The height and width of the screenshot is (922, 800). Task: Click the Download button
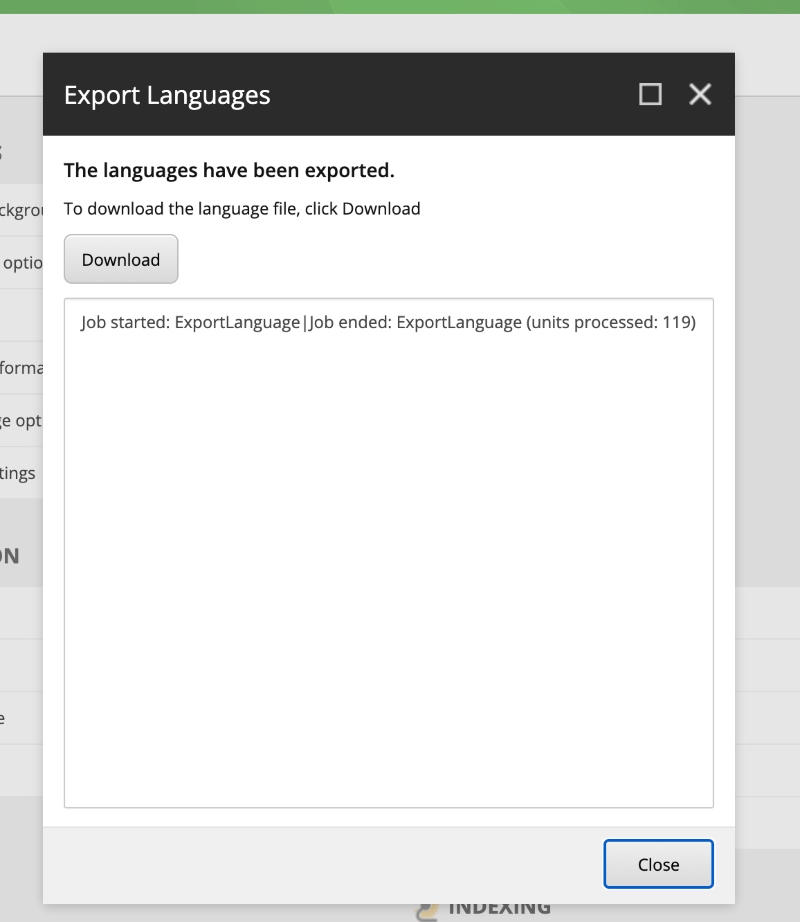tap(120, 259)
